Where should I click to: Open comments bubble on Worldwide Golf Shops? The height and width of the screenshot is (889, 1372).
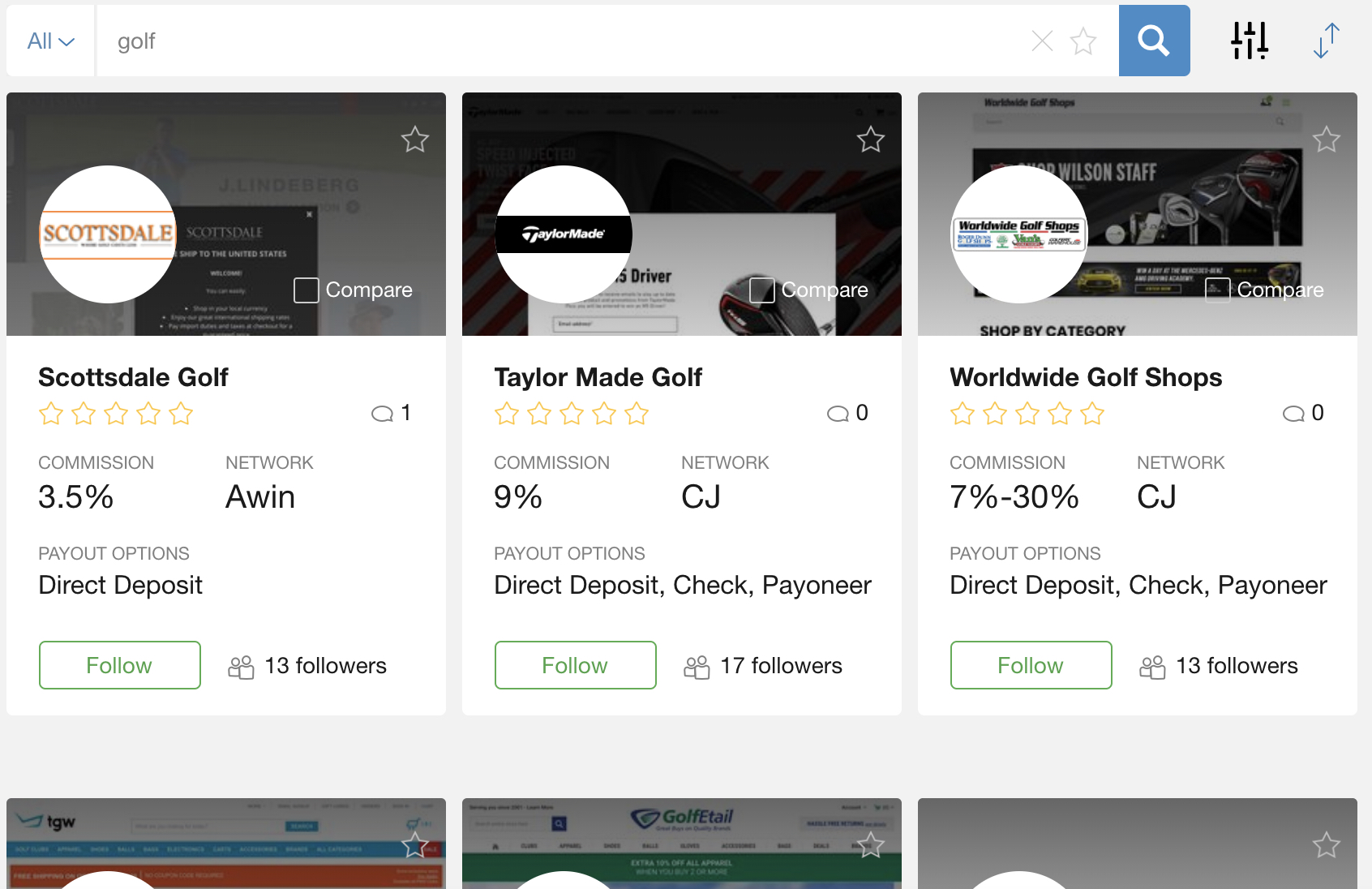point(1293,414)
